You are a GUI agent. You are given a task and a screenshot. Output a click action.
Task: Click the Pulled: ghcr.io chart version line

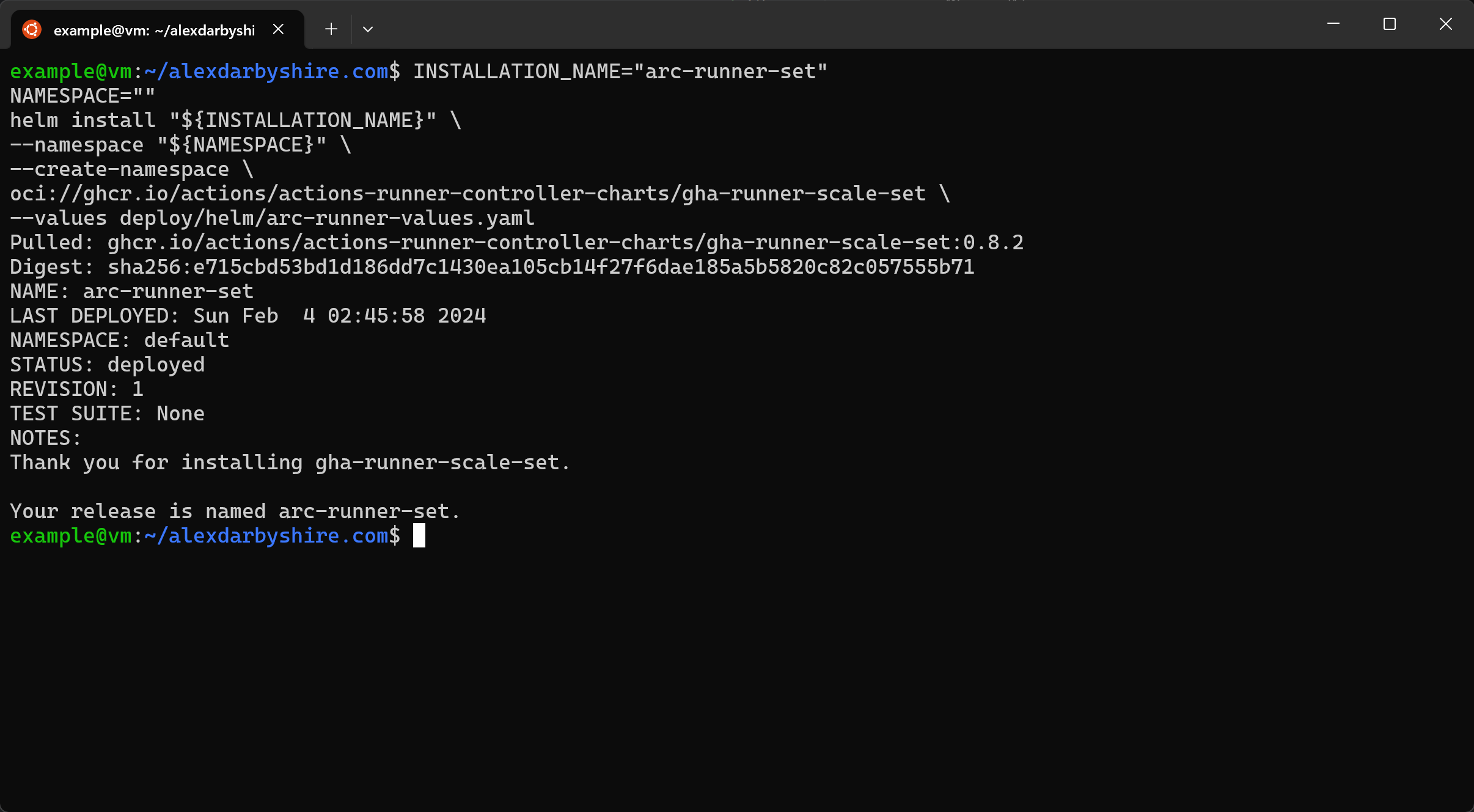[x=517, y=243]
